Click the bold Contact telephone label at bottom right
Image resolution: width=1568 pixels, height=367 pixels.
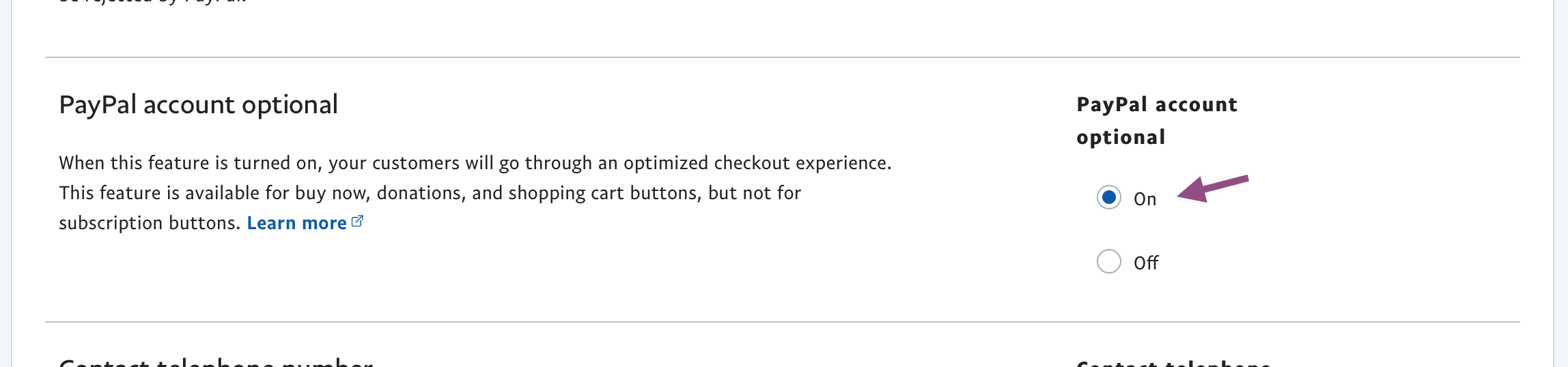coord(1173,362)
